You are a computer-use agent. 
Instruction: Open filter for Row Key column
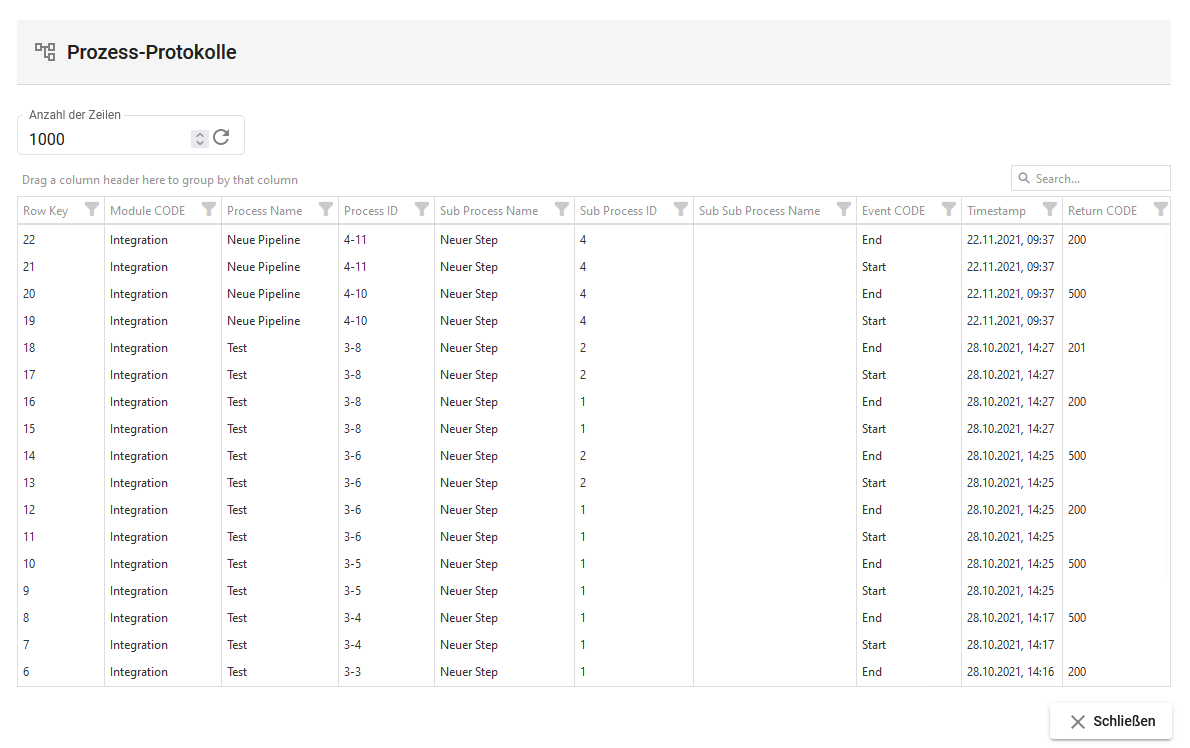tap(92, 210)
